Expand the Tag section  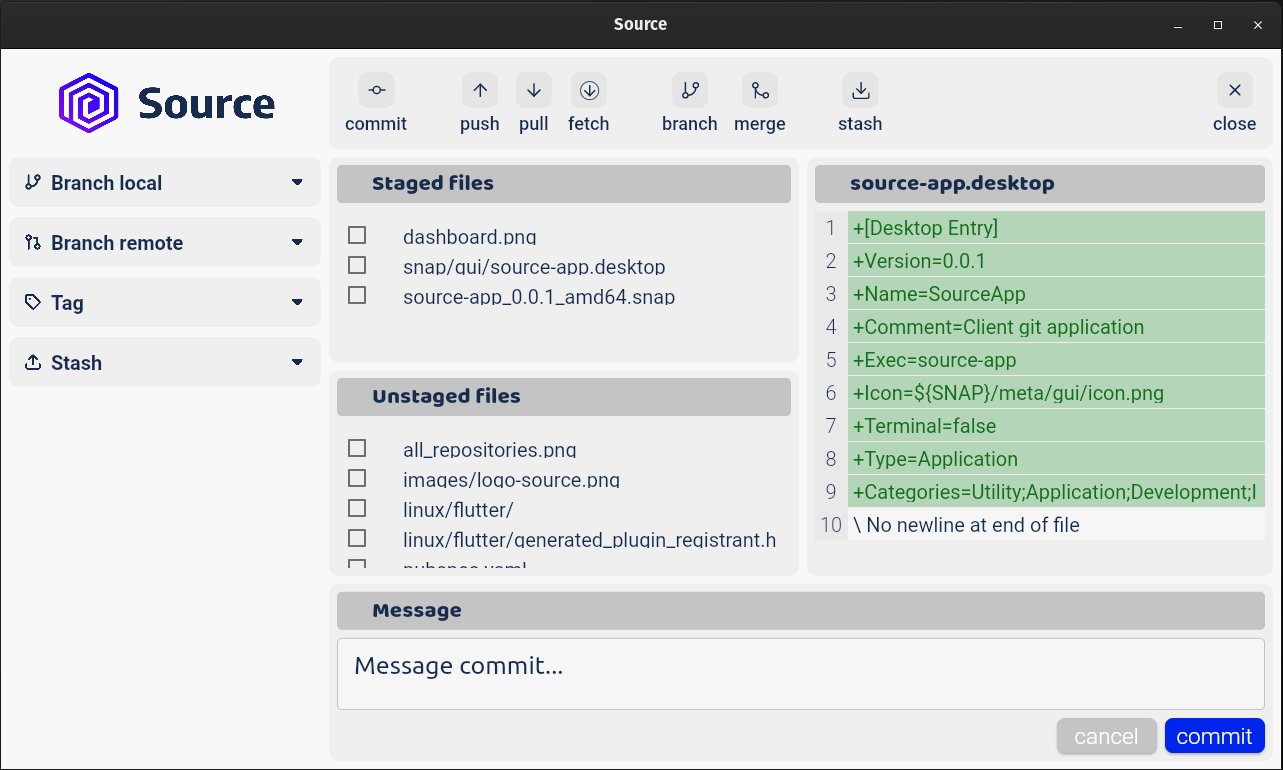point(296,302)
